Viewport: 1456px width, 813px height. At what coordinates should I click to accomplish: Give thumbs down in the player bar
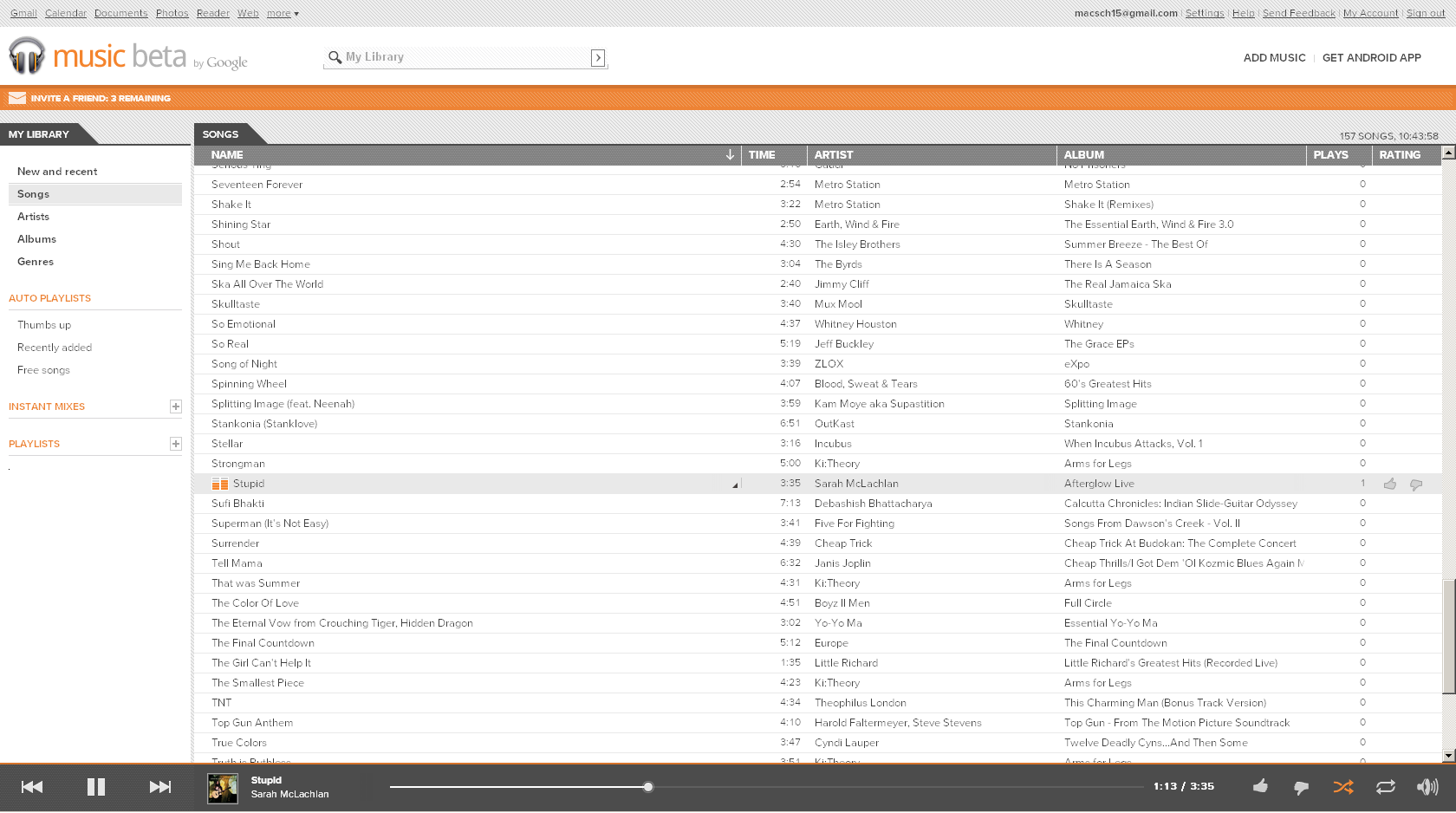pyautogui.click(x=1301, y=787)
